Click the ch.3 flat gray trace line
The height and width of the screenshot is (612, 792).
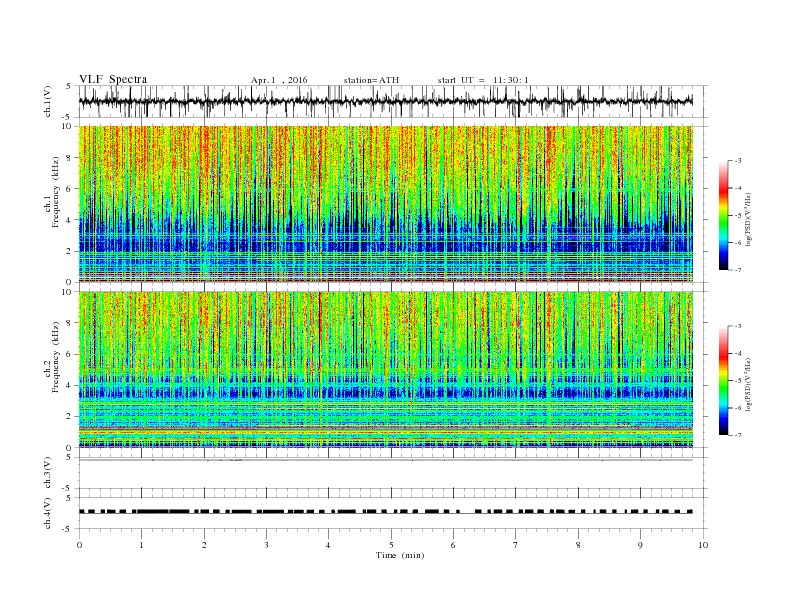(386, 460)
